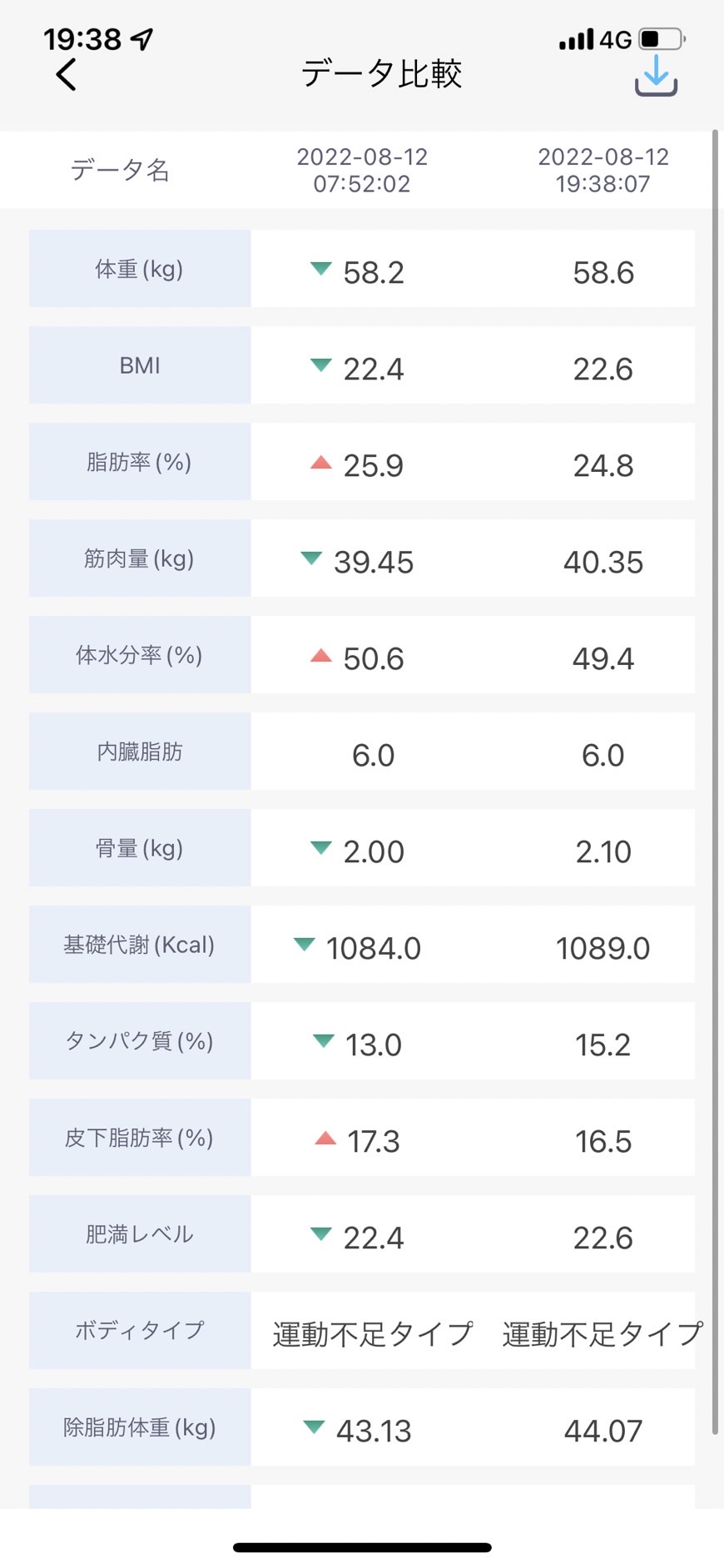This screenshot has width=724, height=1568.
Task: Open the ボディタイプ row label
Action: click(x=140, y=1330)
